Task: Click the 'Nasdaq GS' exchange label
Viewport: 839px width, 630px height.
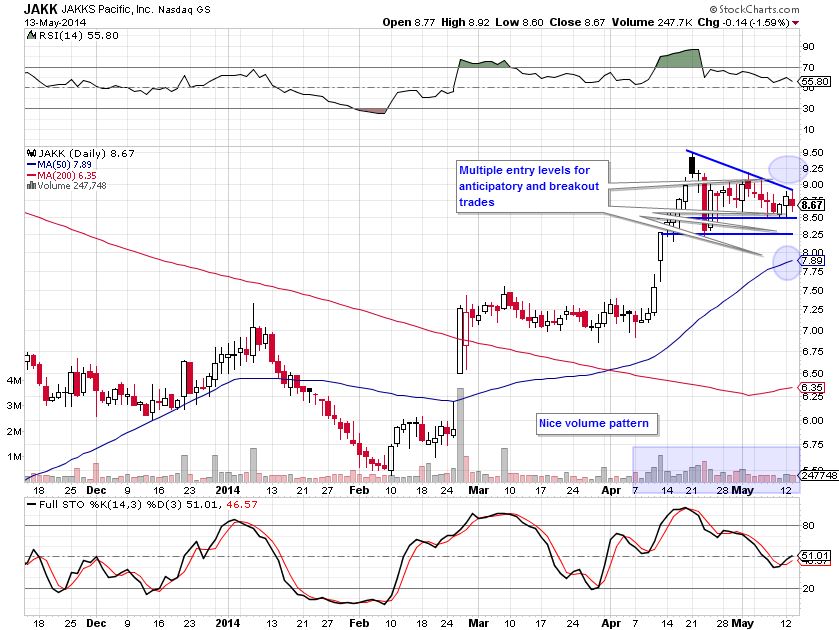Action: (184, 10)
